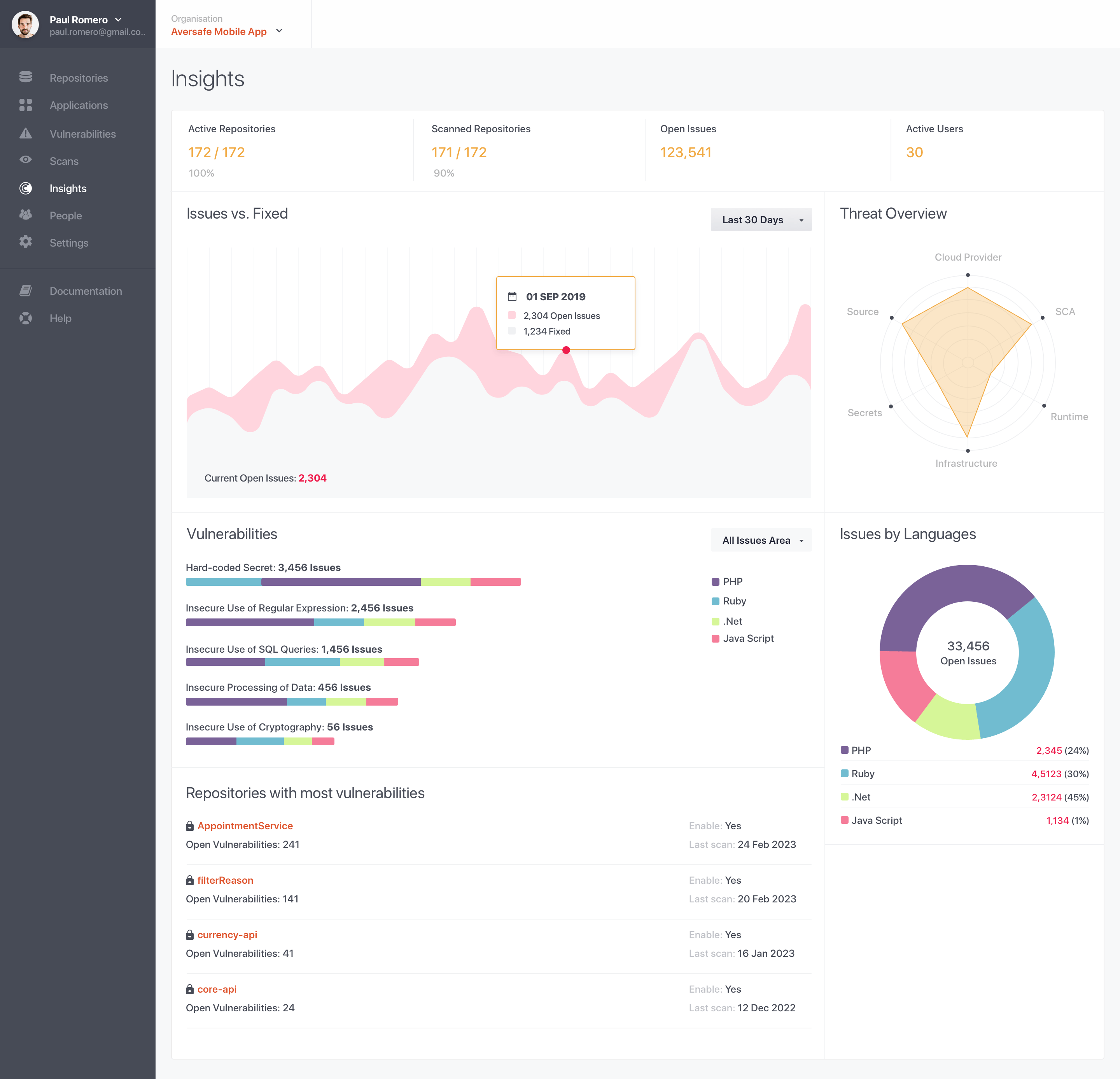This screenshot has height=1079, width=1120.
Task: Click the lock icon beside AppointmentService
Action: click(x=190, y=826)
